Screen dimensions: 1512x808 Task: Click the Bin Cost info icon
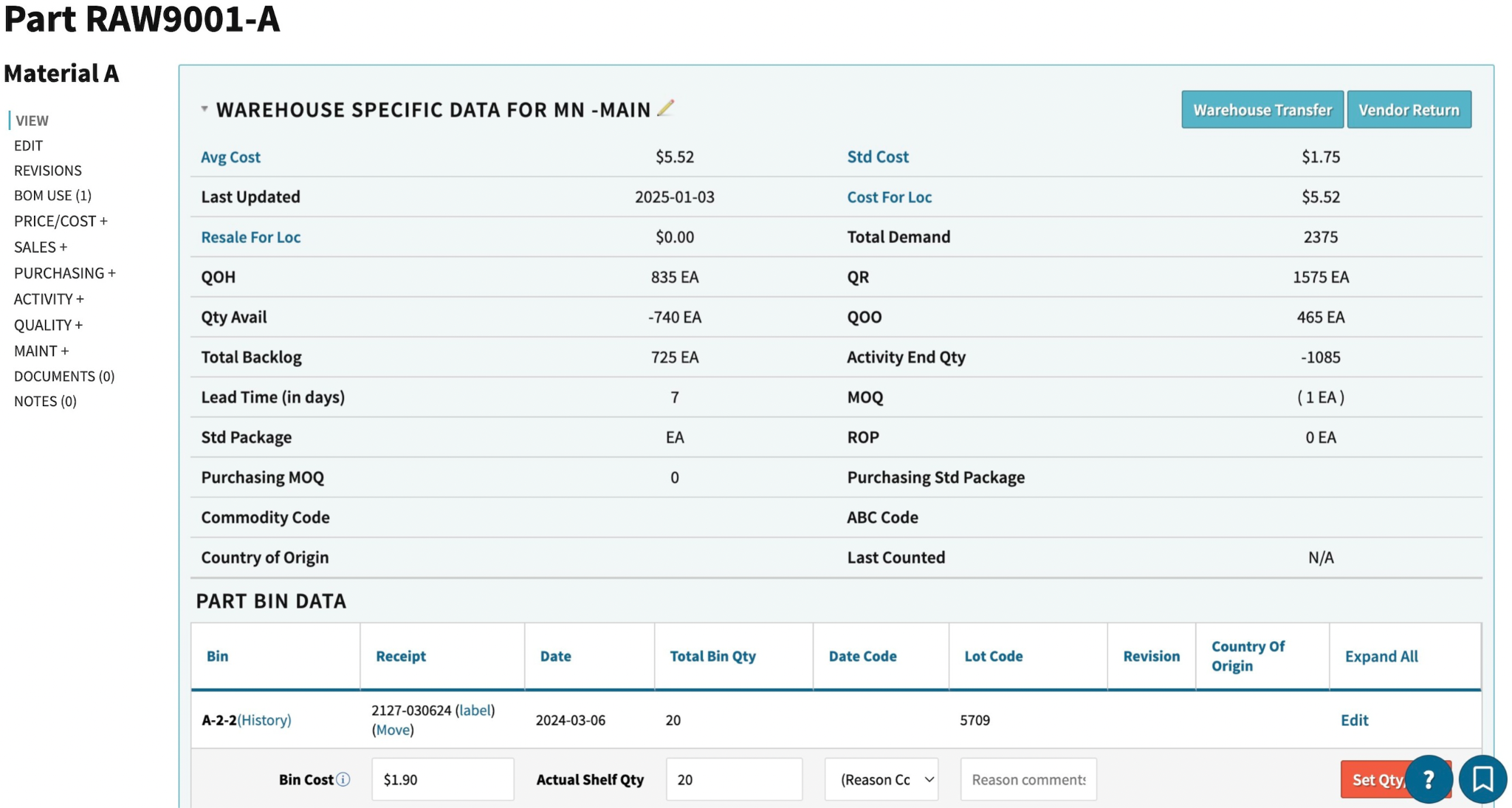point(343,780)
